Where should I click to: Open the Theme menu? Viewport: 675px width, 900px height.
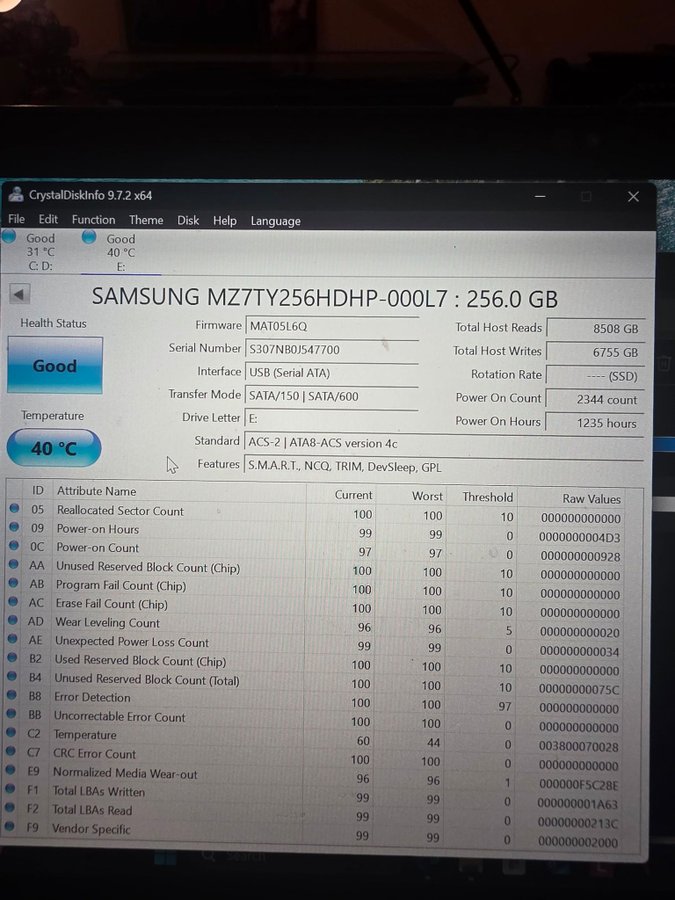pos(146,220)
